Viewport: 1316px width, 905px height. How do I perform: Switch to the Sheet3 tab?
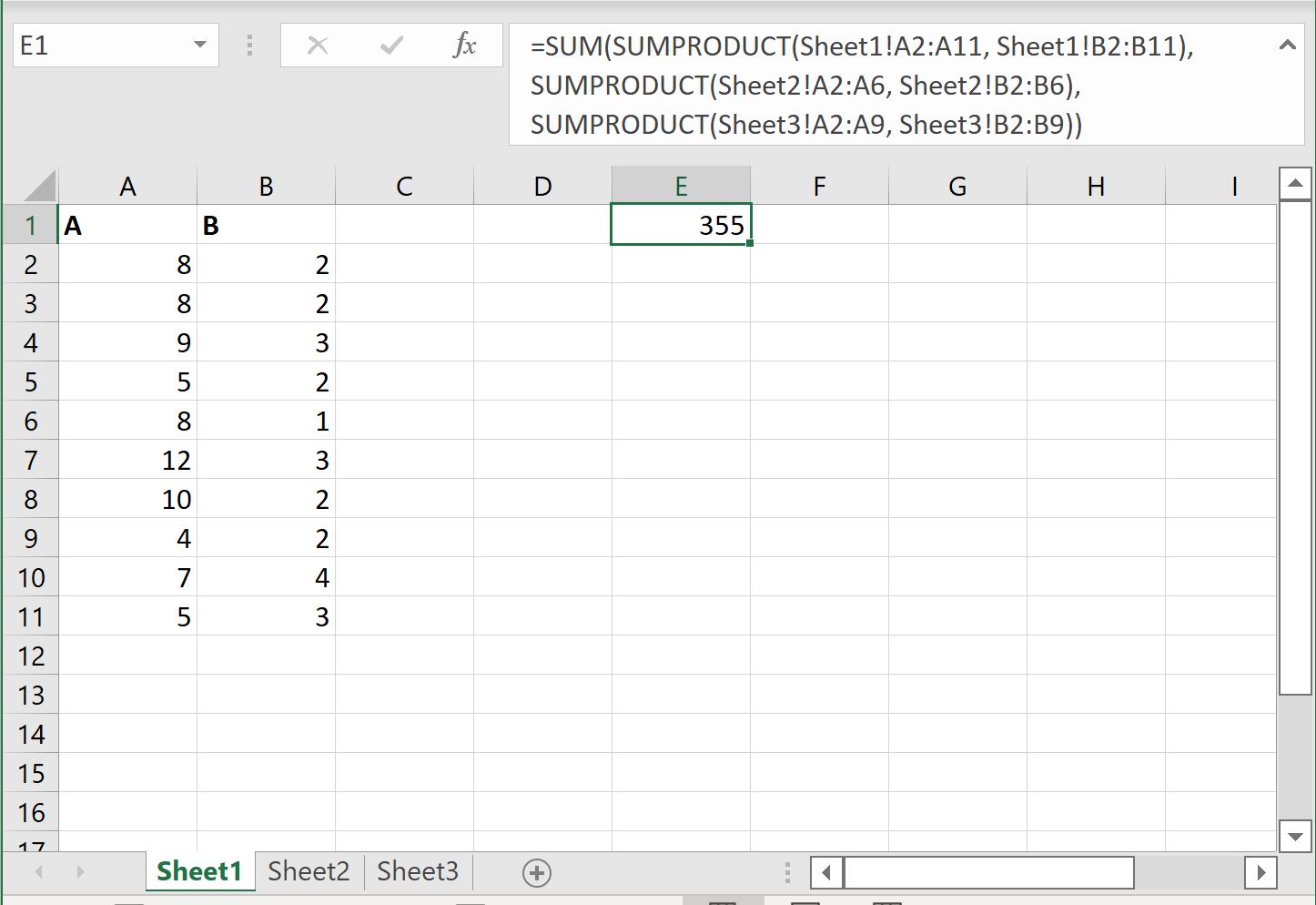pyautogui.click(x=417, y=871)
